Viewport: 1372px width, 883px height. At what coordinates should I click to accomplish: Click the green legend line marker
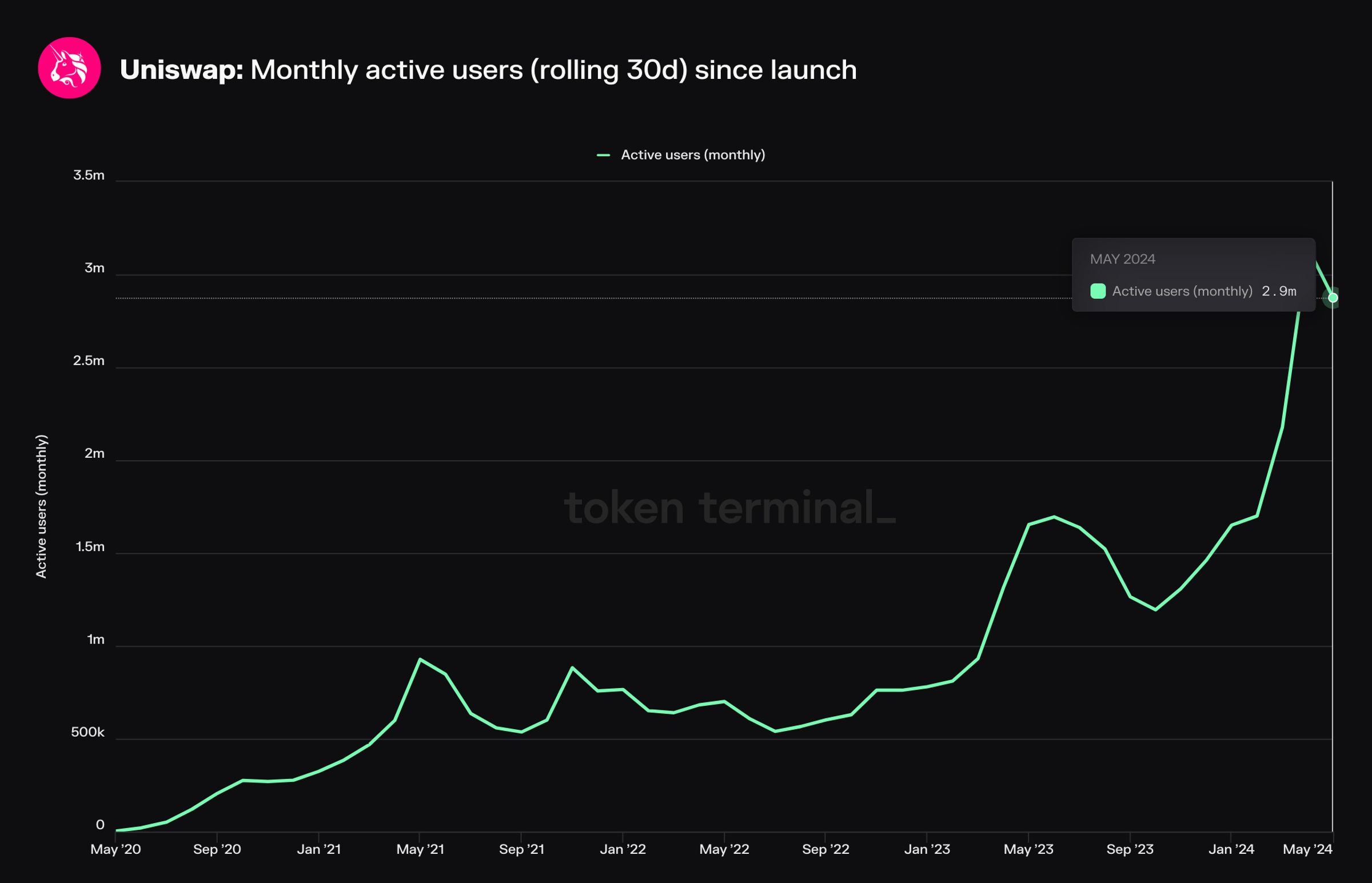603,155
